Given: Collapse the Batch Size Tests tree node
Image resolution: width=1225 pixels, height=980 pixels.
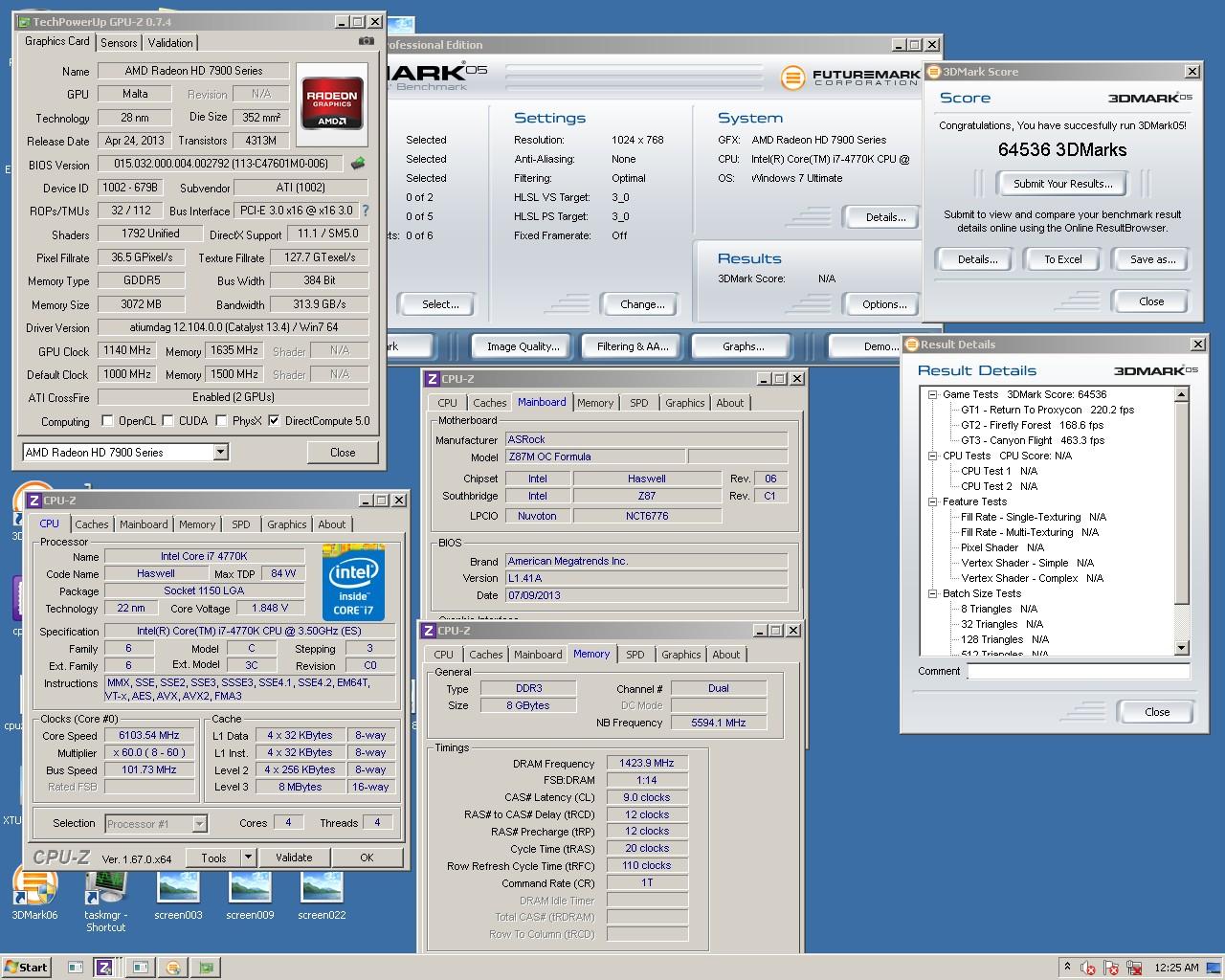Looking at the screenshot, I should [933, 593].
